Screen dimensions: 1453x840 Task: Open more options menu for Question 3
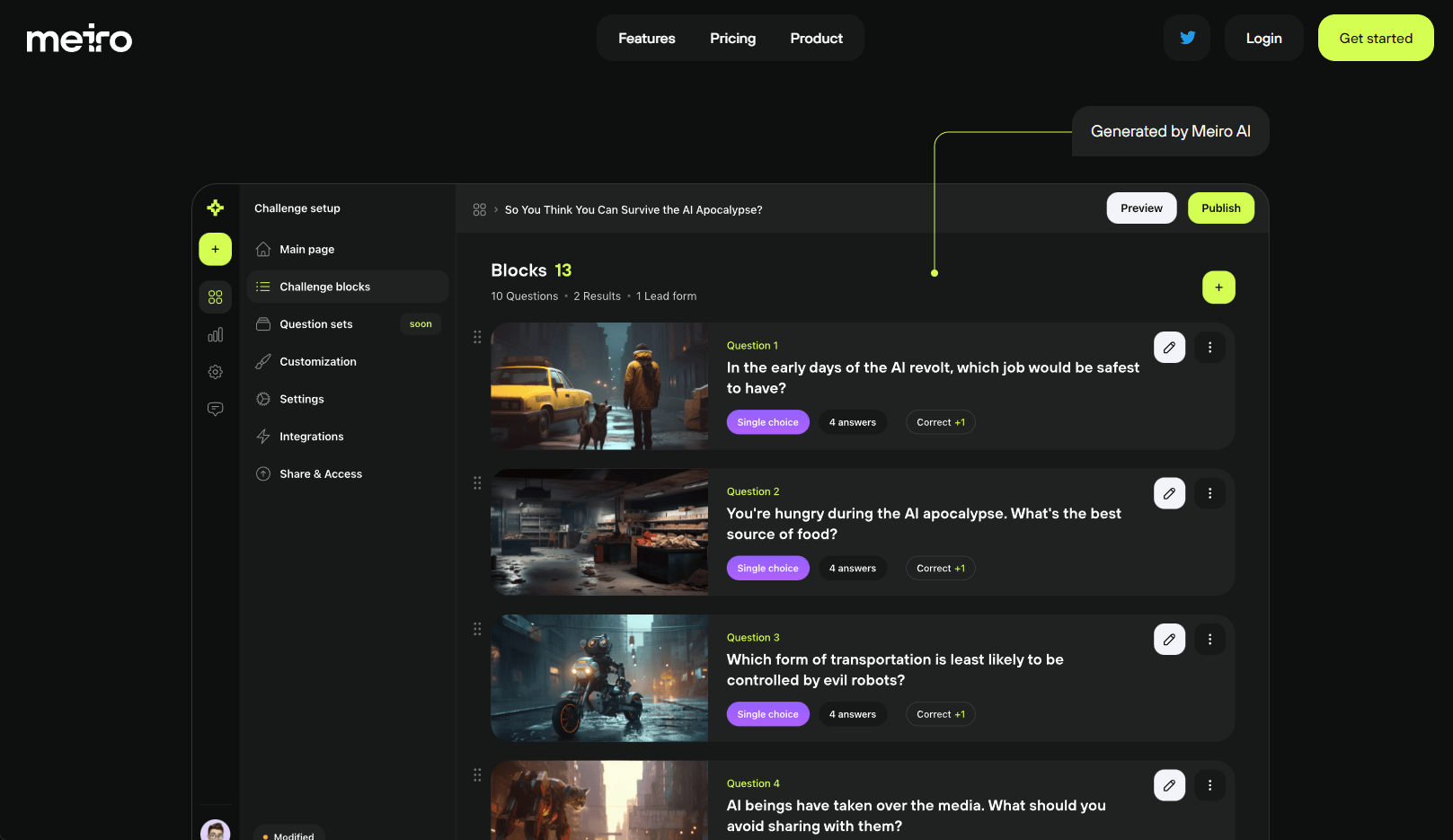pyautogui.click(x=1209, y=640)
